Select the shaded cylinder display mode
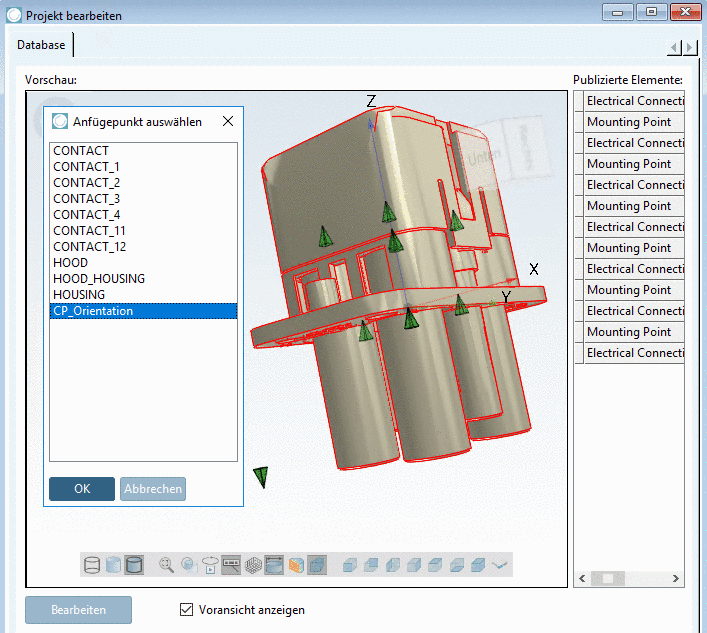 tap(134, 565)
